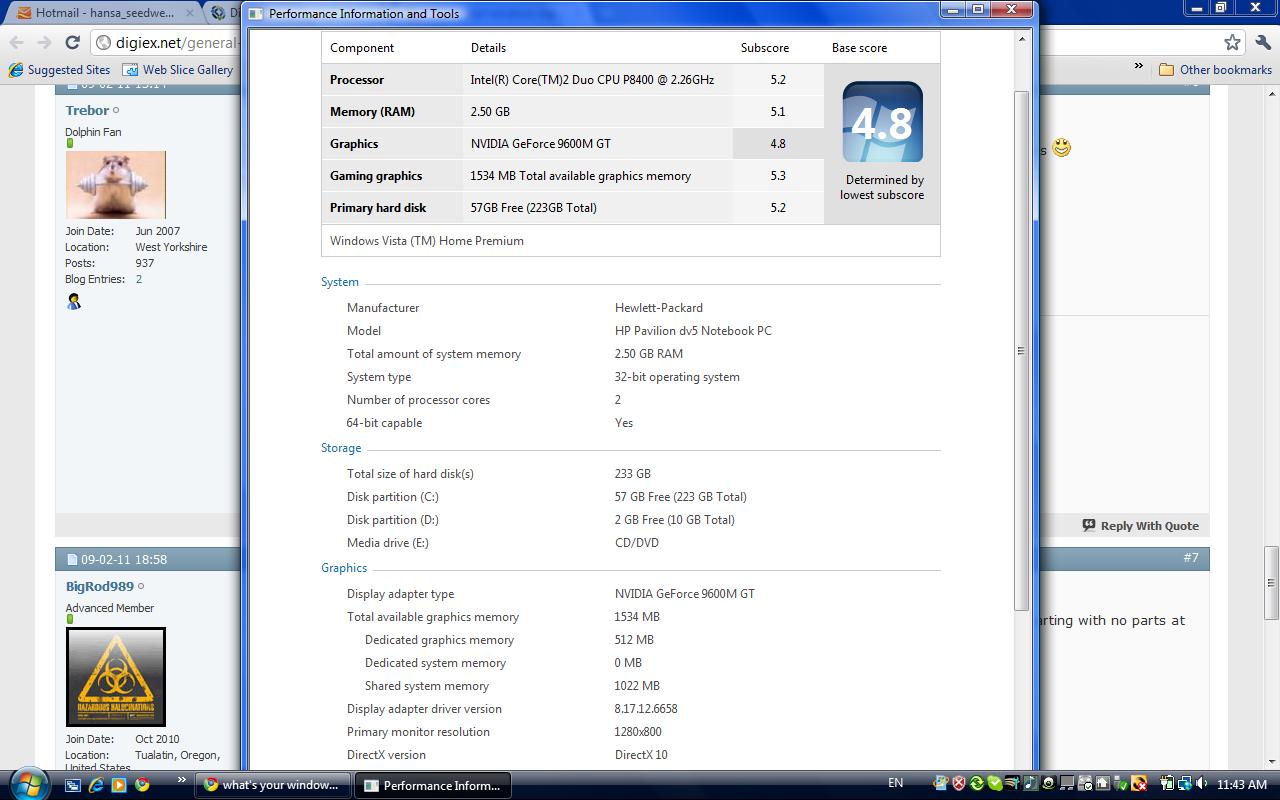Image resolution: width=1280 pixels, height=800 pixels.
Task: Click the scroll-up arrow in the Performance window
Action: (x=1021, y=40)
